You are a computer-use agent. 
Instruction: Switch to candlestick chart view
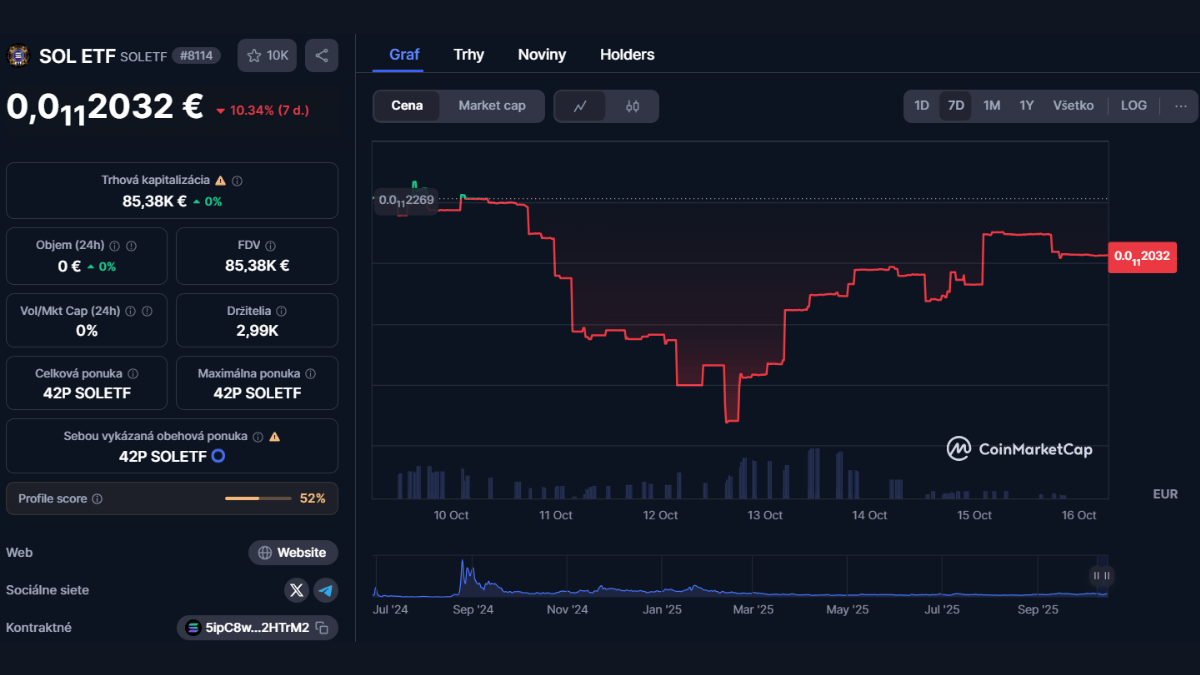[x=632, y=106]
